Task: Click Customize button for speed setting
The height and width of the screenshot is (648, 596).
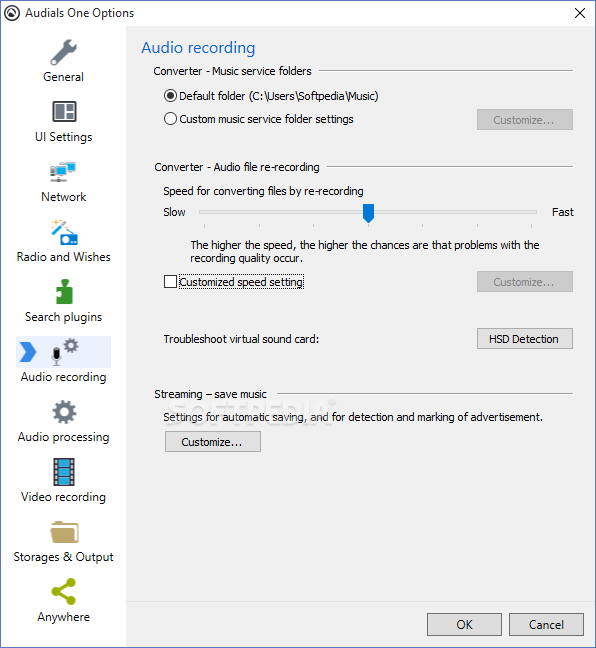Action: pos(524,282)
